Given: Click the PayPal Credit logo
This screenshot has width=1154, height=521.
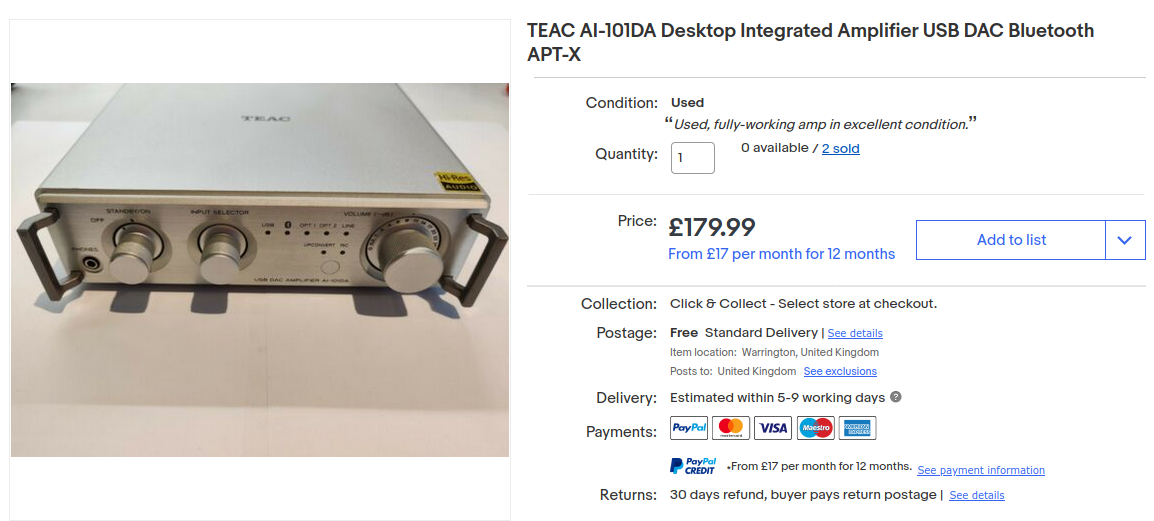Looking at the screenshot, I should (693, 466).
